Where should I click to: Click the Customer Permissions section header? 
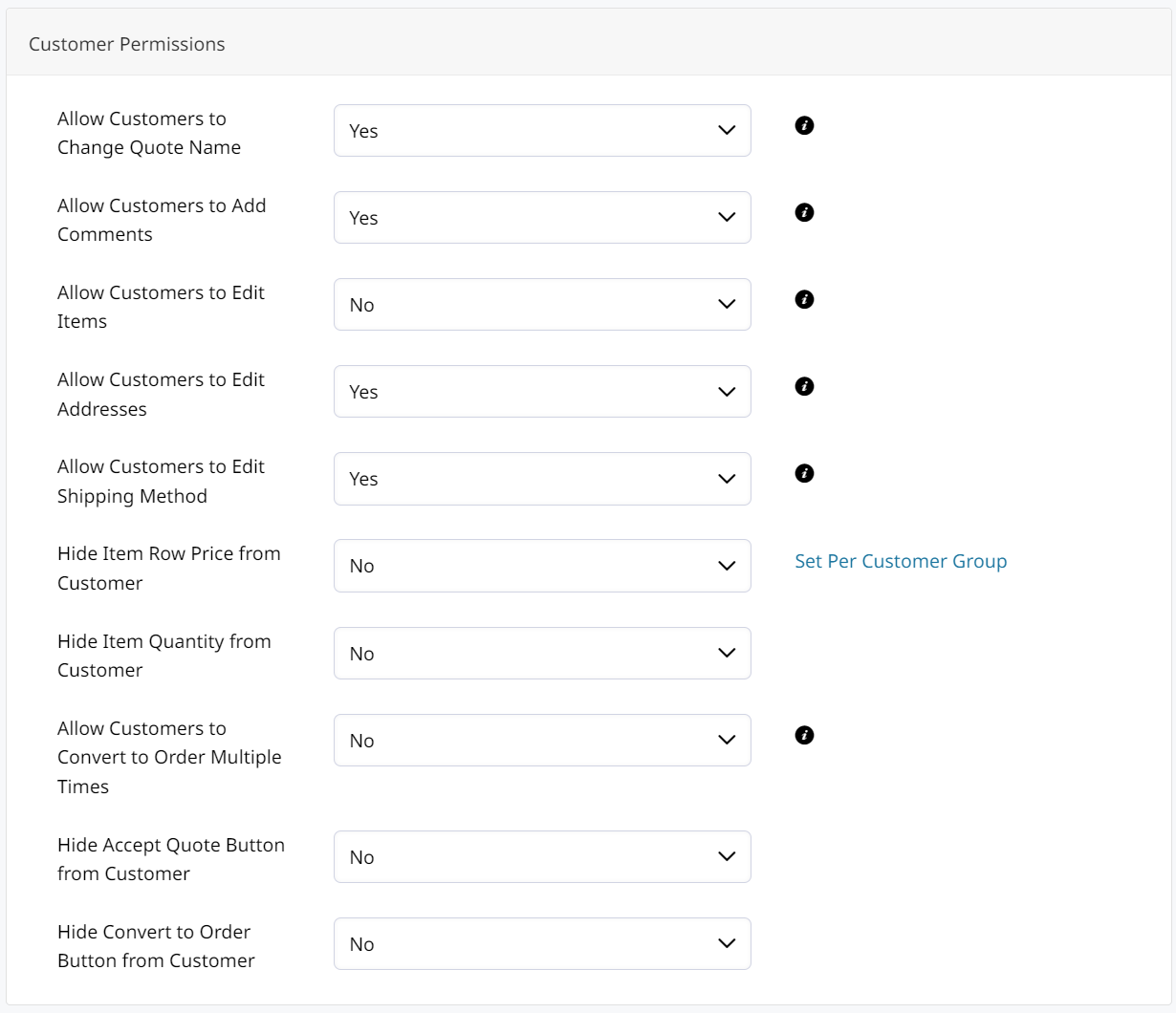point(127,44)
